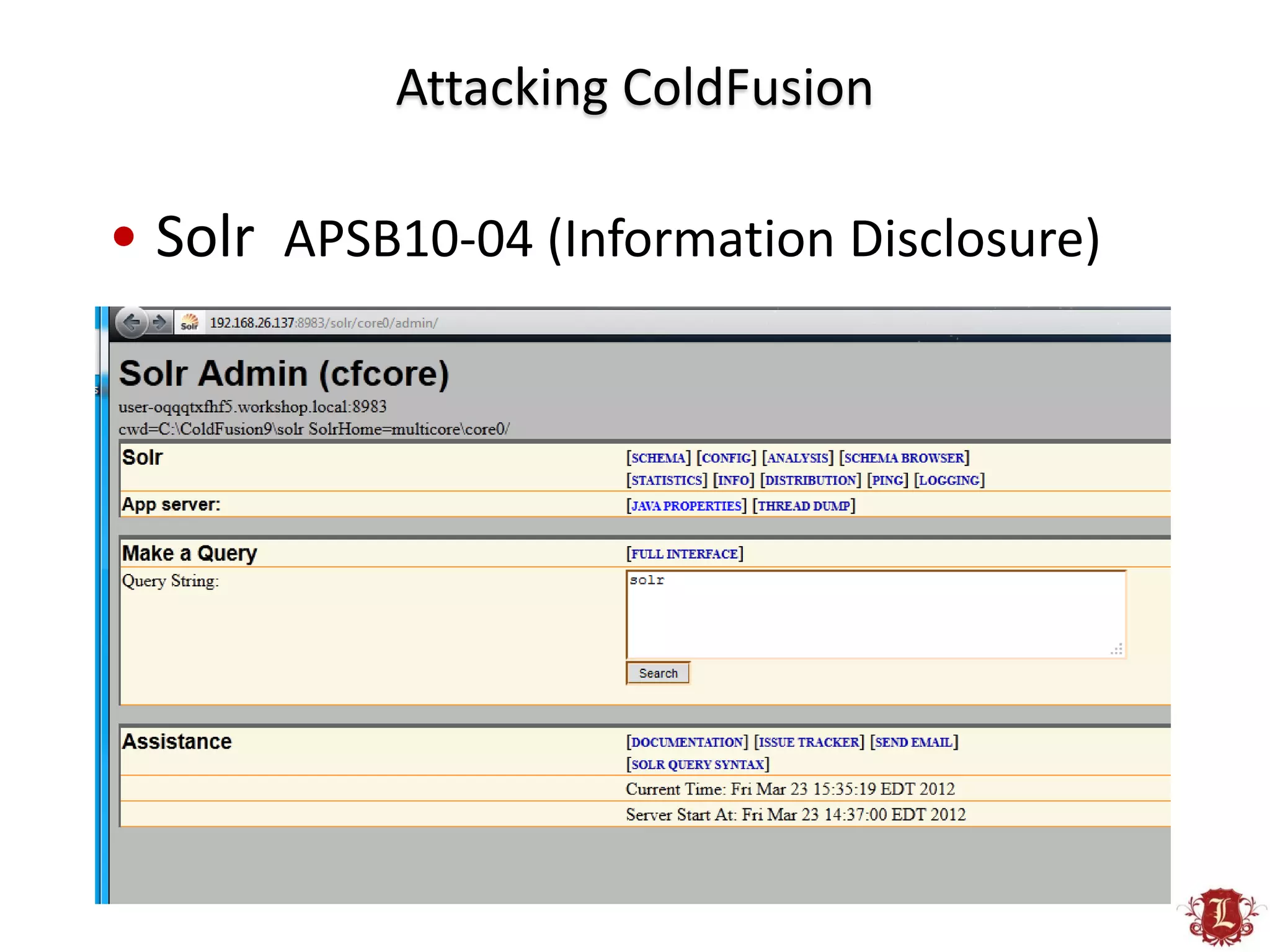Open the SOLR QUERY SYNTAX link
1270x952 pixels.
pyautogui.click(x=698, y=764)
